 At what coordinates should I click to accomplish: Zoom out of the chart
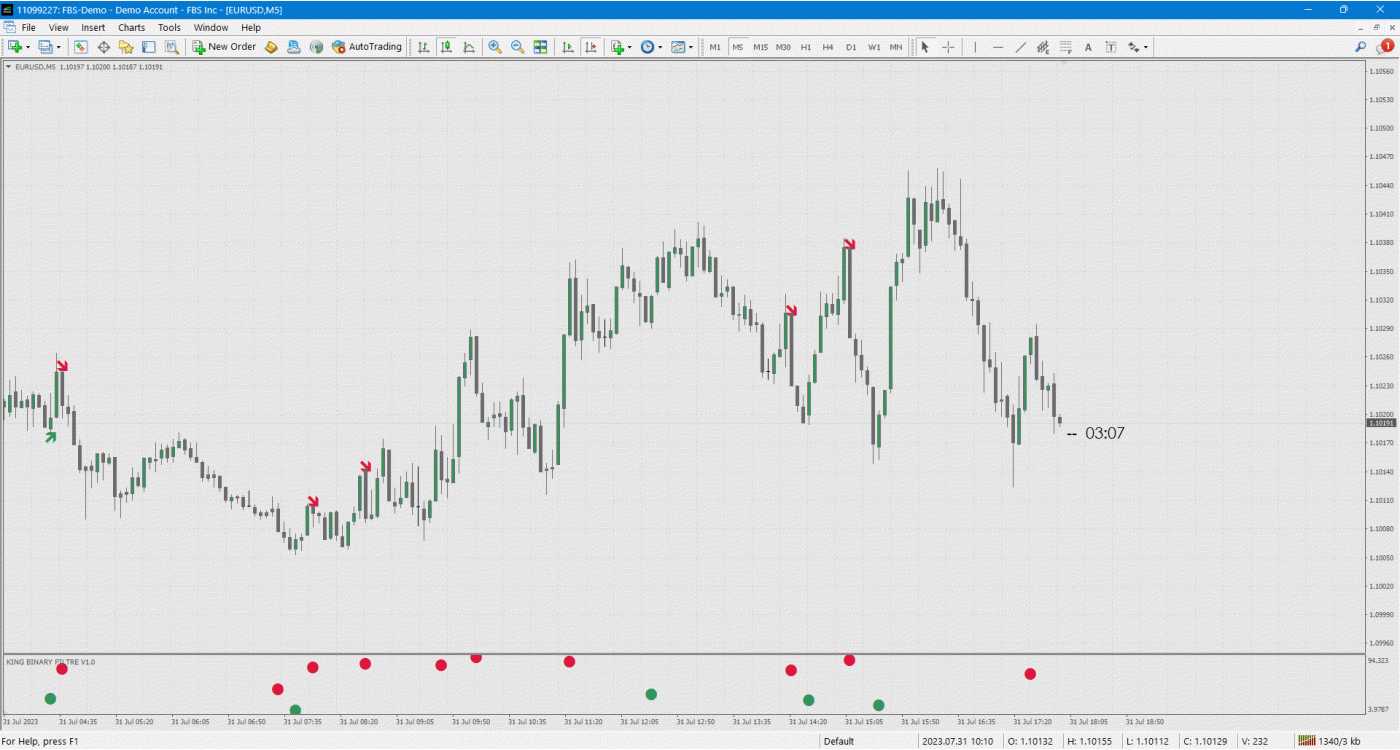(x=517, y=47)
